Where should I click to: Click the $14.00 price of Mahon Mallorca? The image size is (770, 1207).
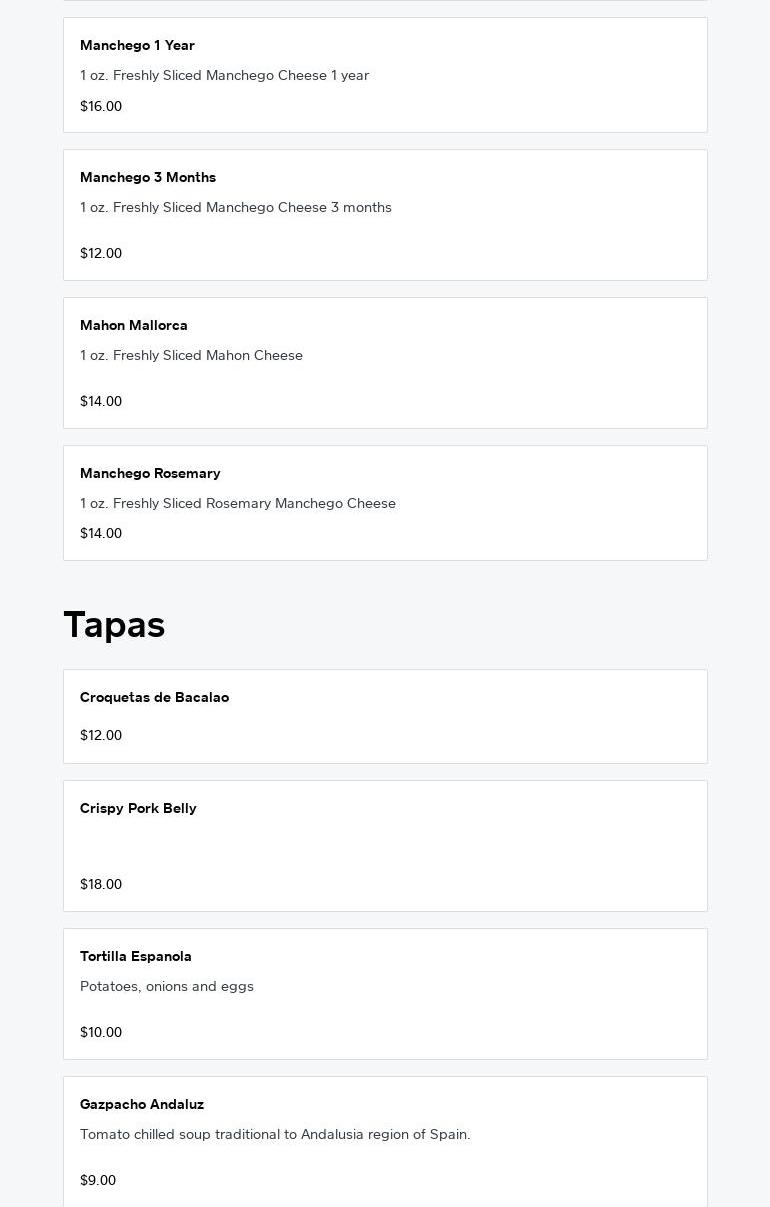(x=101, y=401)
